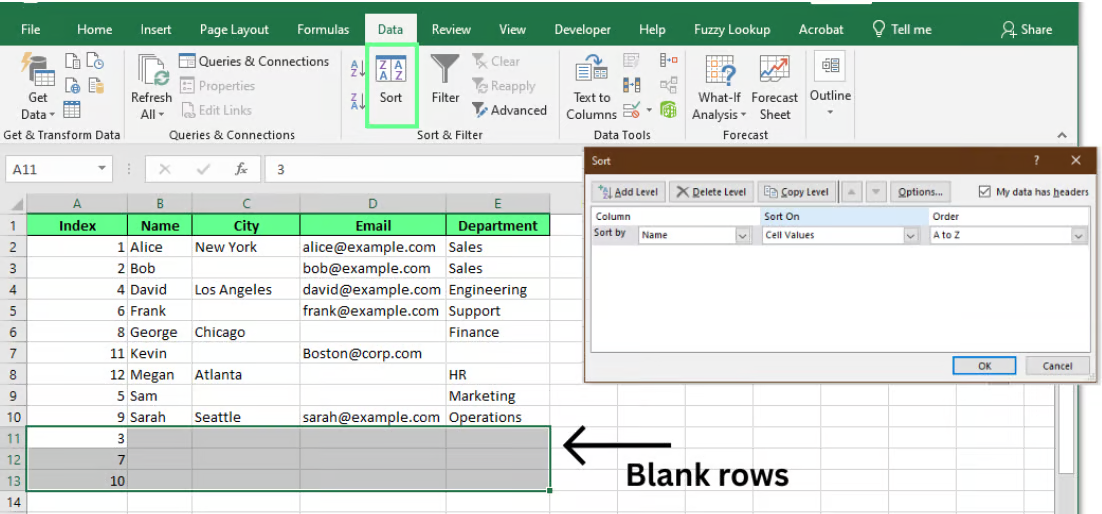The image size is (1102, 514).
Task: Click the Advanced filter icon
Action: 480,110
